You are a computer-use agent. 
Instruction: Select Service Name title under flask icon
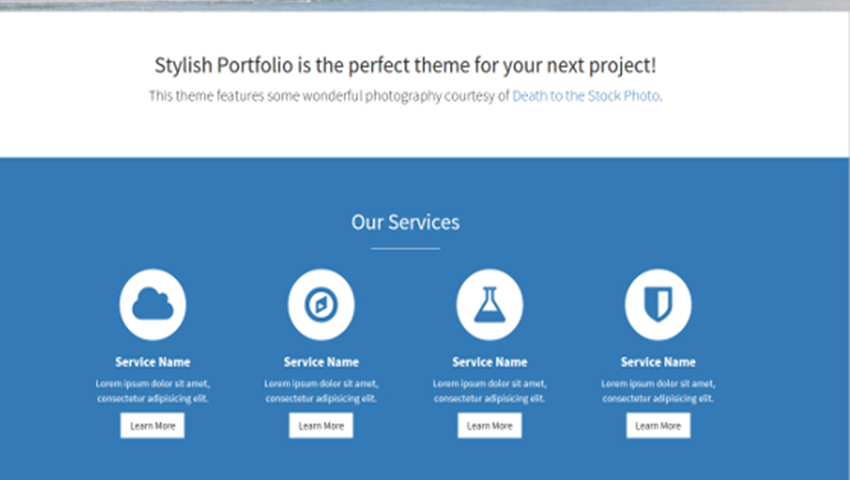click(x=490, y=362)
